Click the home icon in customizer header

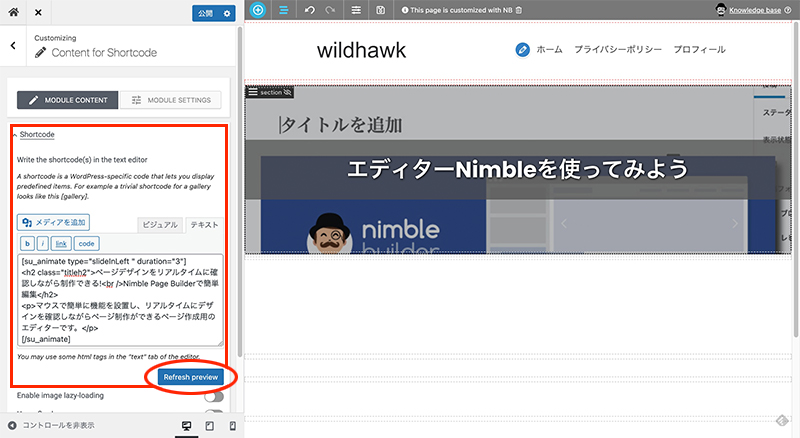[13, 13]
